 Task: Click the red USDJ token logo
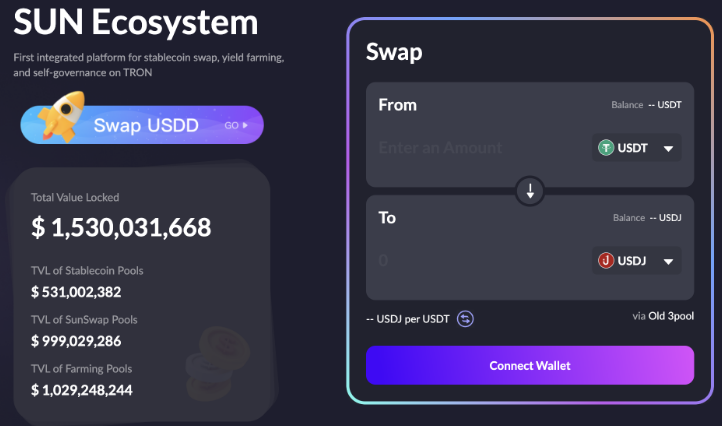pyautogui.click(x=606, y=261)
